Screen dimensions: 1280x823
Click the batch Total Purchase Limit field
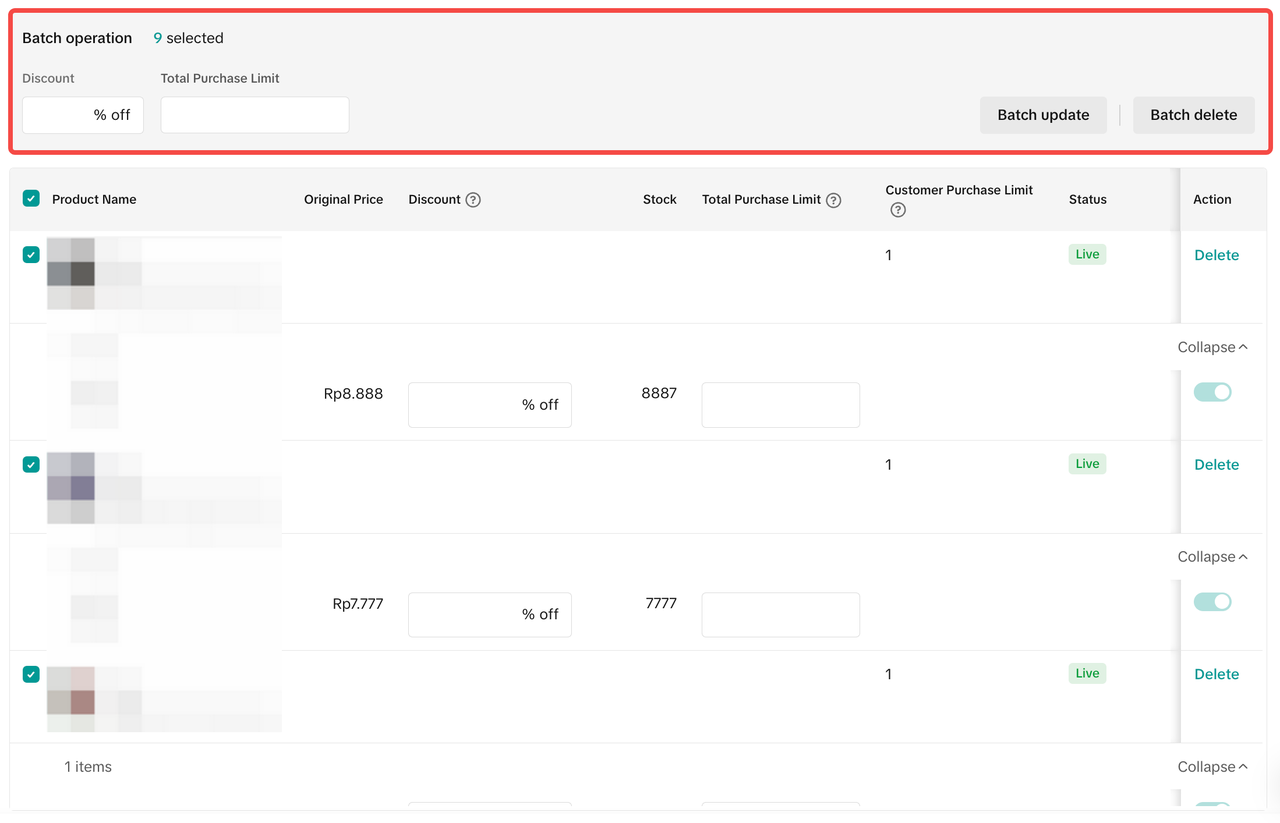coord(254,115)
